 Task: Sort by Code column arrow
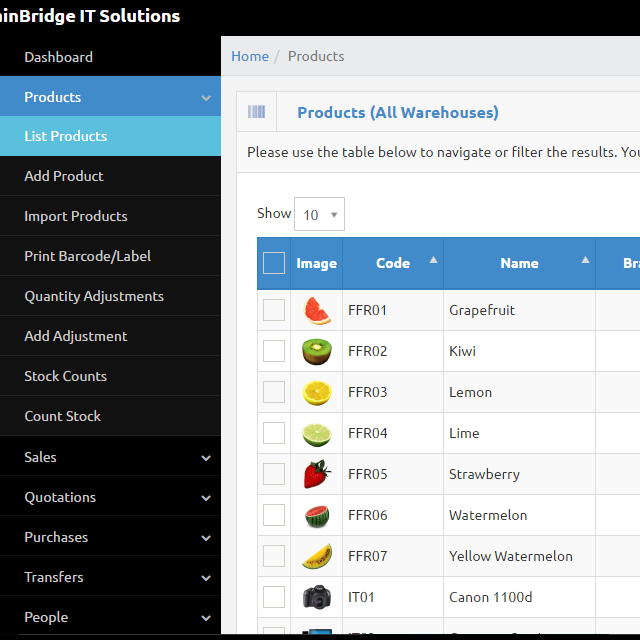pos(433,260)
